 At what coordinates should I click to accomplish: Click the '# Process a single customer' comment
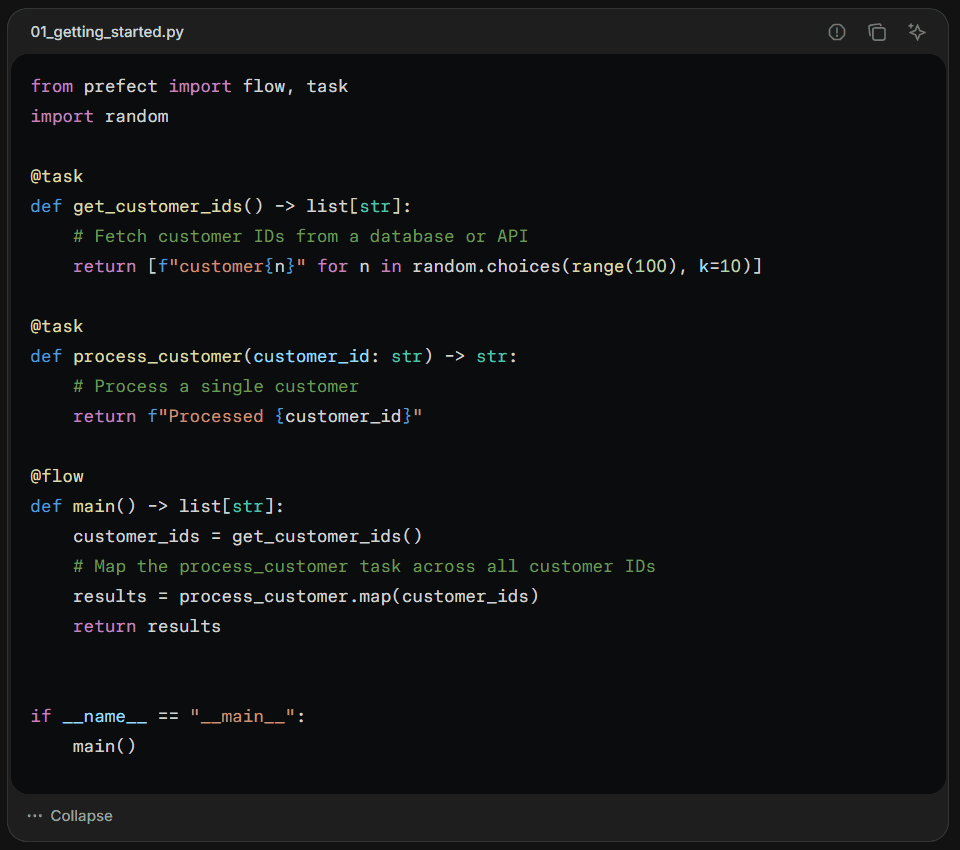(x=216, y=386)
